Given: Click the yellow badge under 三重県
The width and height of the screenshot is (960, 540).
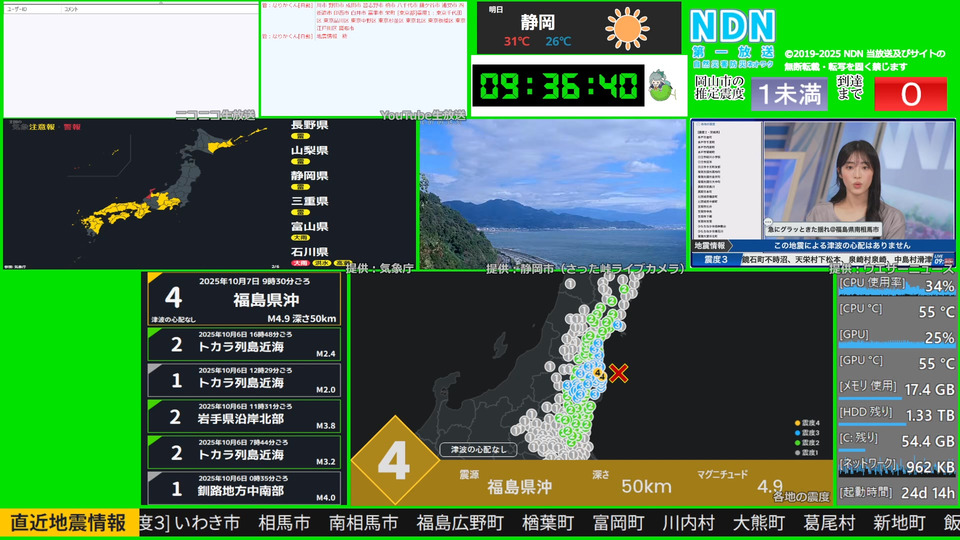Looking at the screenshot, I should (300, 212).
